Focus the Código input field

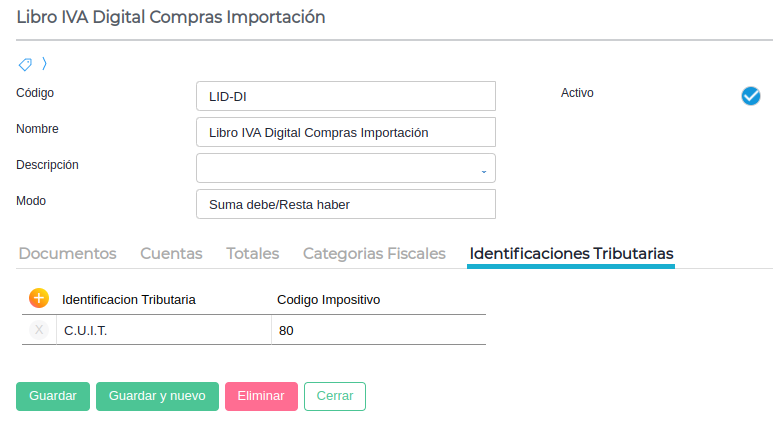click(346, 96)
